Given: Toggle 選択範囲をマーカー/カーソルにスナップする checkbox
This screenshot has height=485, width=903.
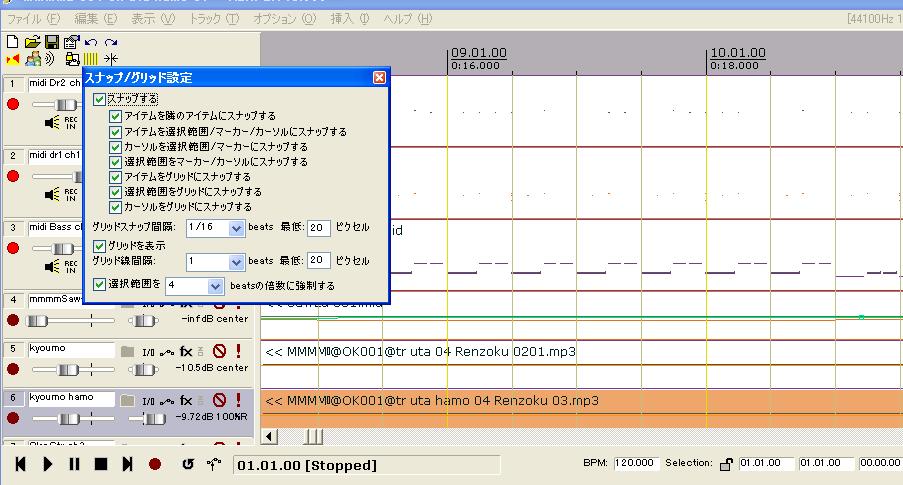Looking at the screenshot, I should [115, 162].
